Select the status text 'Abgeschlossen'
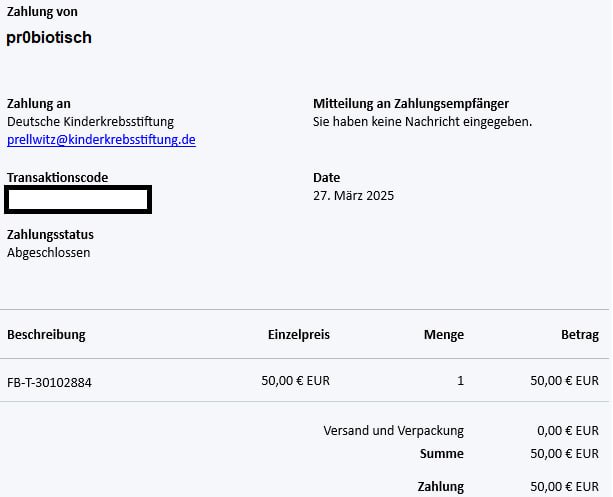The height and width of the screenshot is (497, 613). [48, 252]
